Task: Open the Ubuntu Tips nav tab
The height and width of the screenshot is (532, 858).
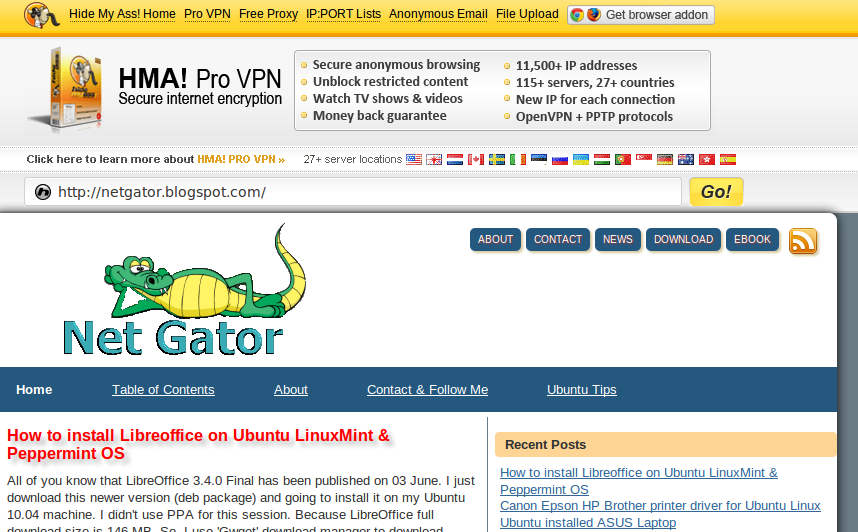Action: (x=582, y=390)
